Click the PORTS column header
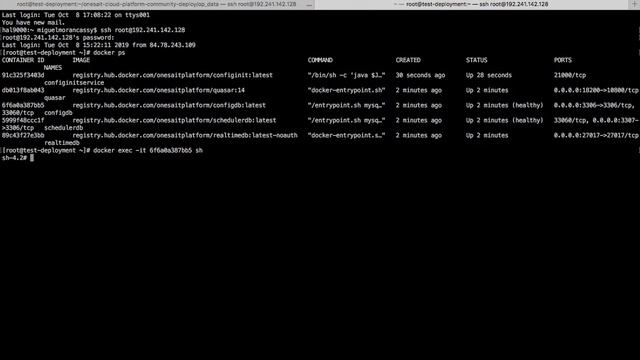The image size is (640, 360). pos(562,60)
